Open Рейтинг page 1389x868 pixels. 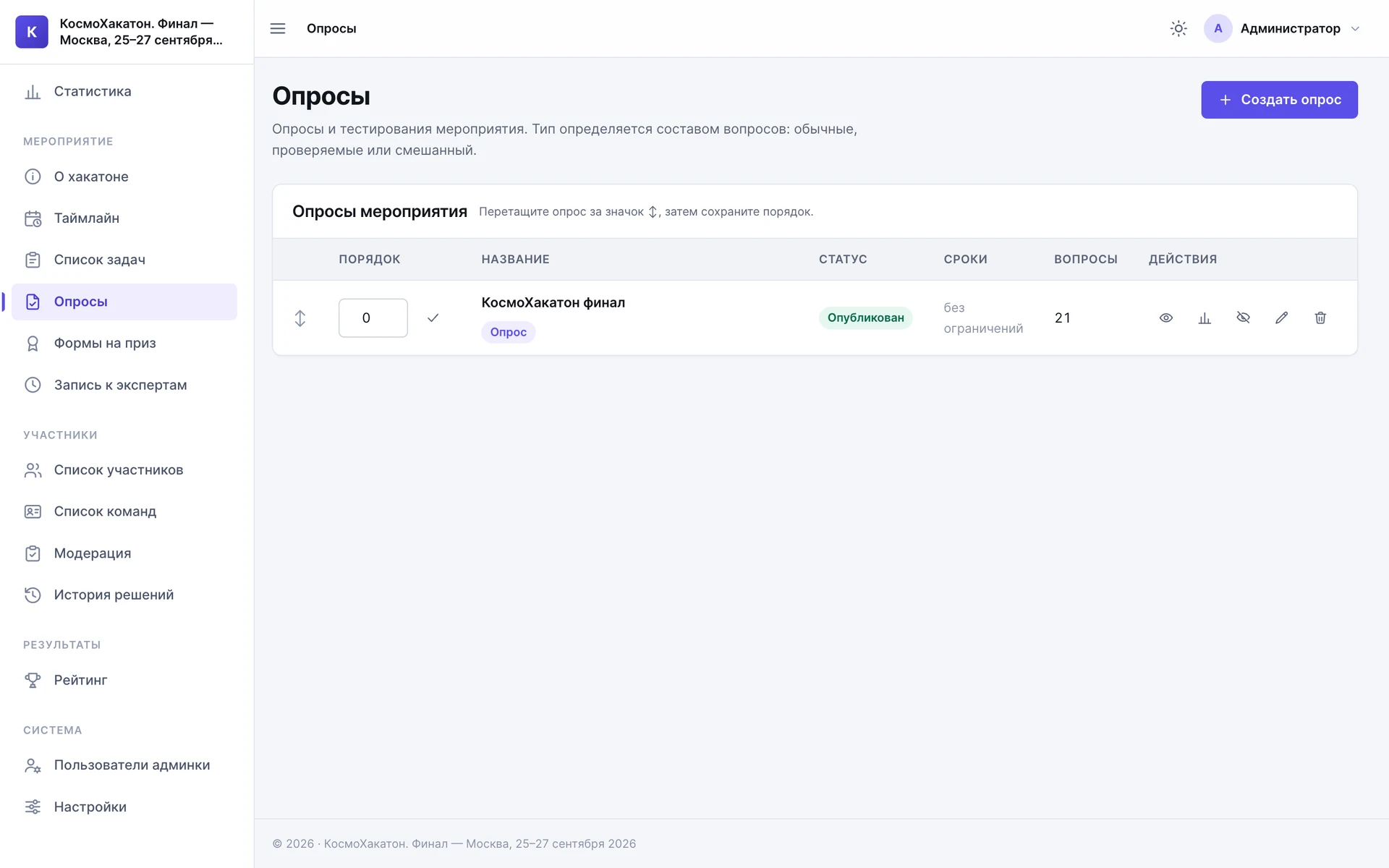124,680
